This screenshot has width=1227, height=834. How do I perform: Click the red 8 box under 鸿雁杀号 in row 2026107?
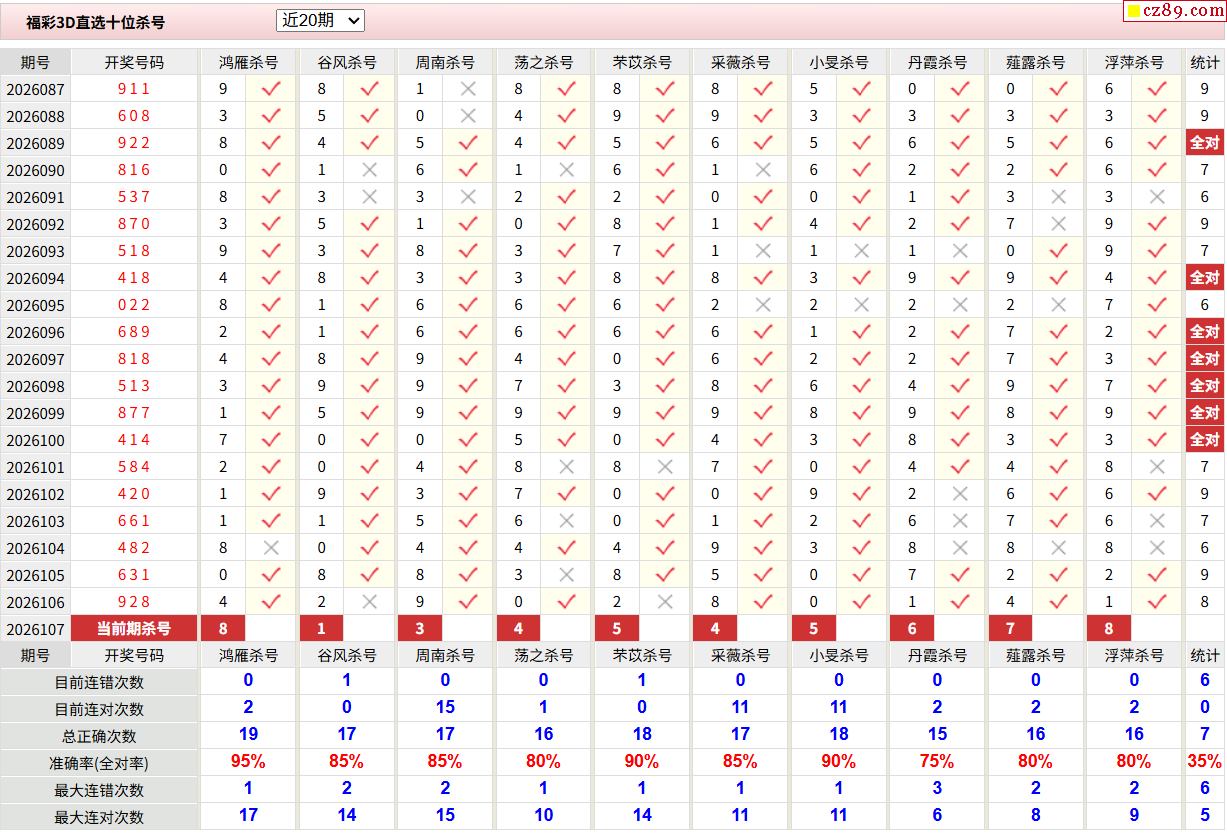click(x=223, y=629)
